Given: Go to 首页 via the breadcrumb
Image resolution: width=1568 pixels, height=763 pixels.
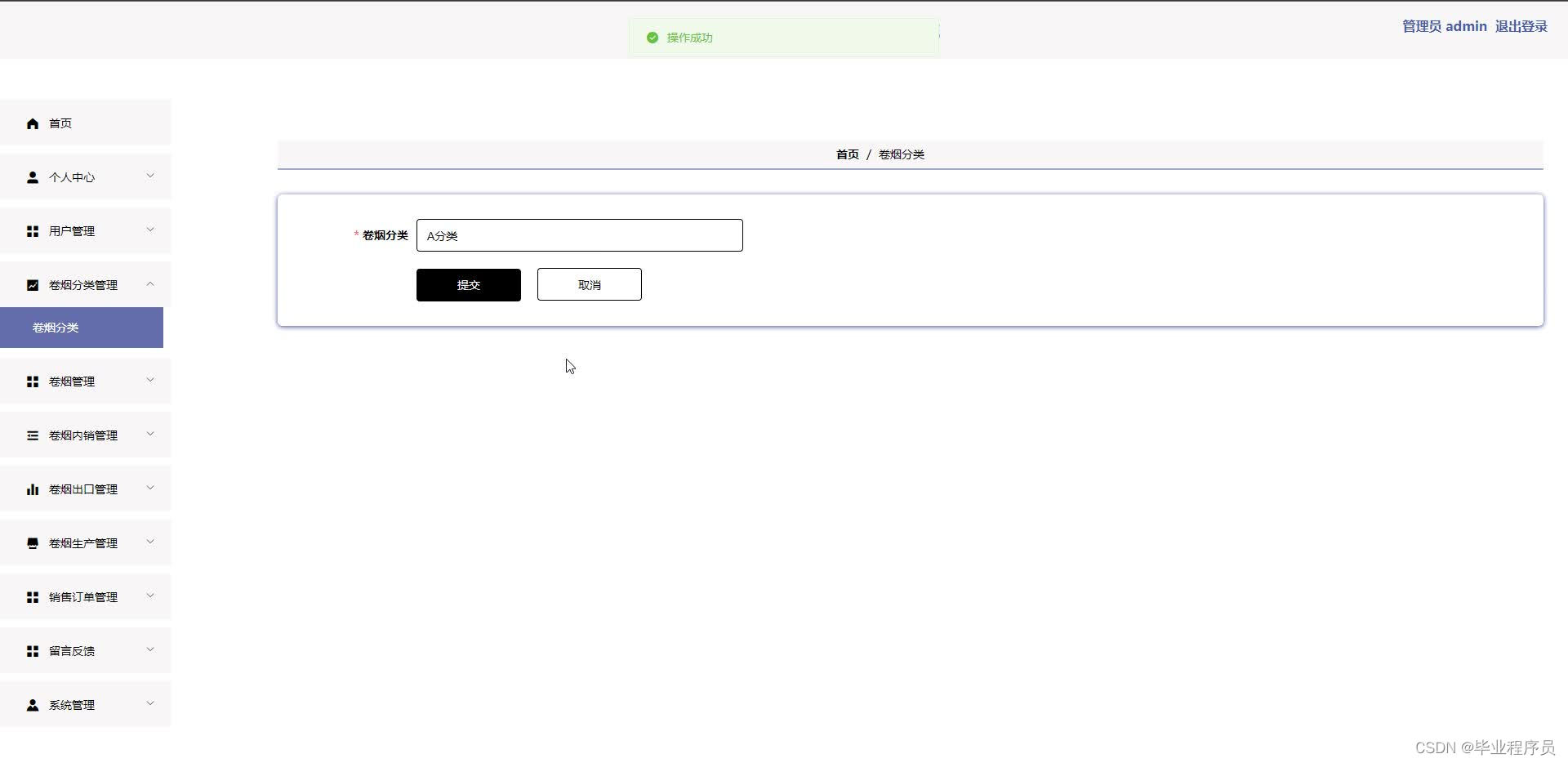Looking at the screenshot, I should tap(848, 154).
